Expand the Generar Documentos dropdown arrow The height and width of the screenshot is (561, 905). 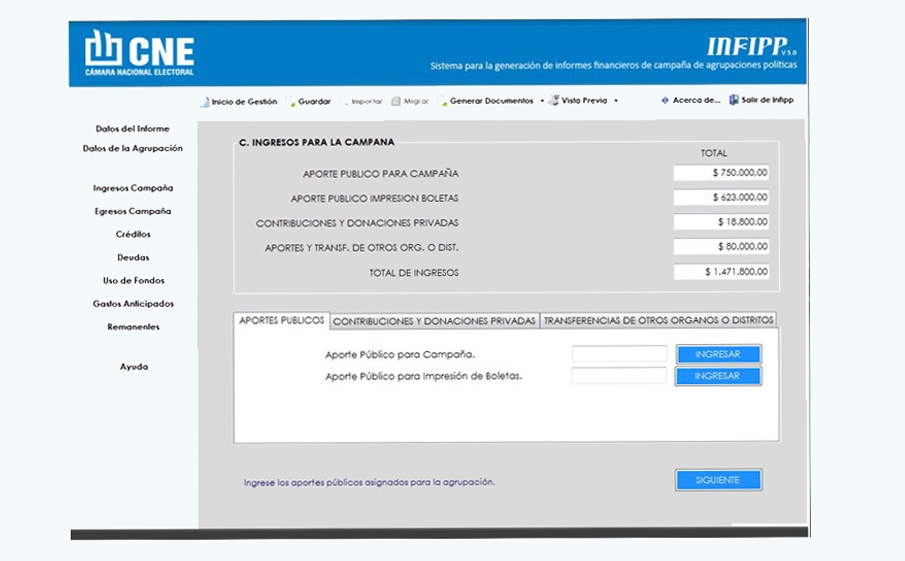coord(542,101)
